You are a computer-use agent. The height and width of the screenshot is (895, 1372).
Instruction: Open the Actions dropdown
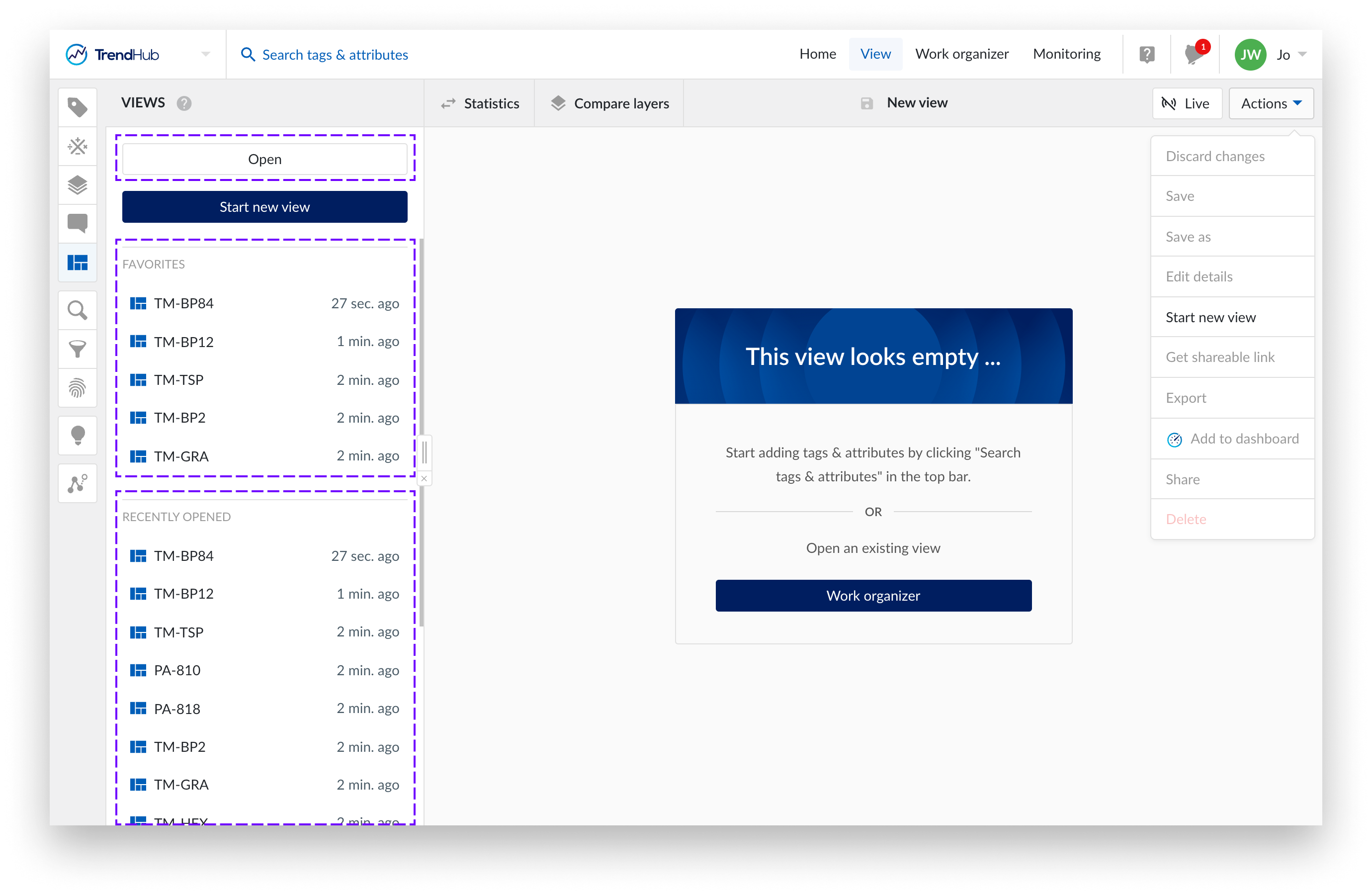1271,103
